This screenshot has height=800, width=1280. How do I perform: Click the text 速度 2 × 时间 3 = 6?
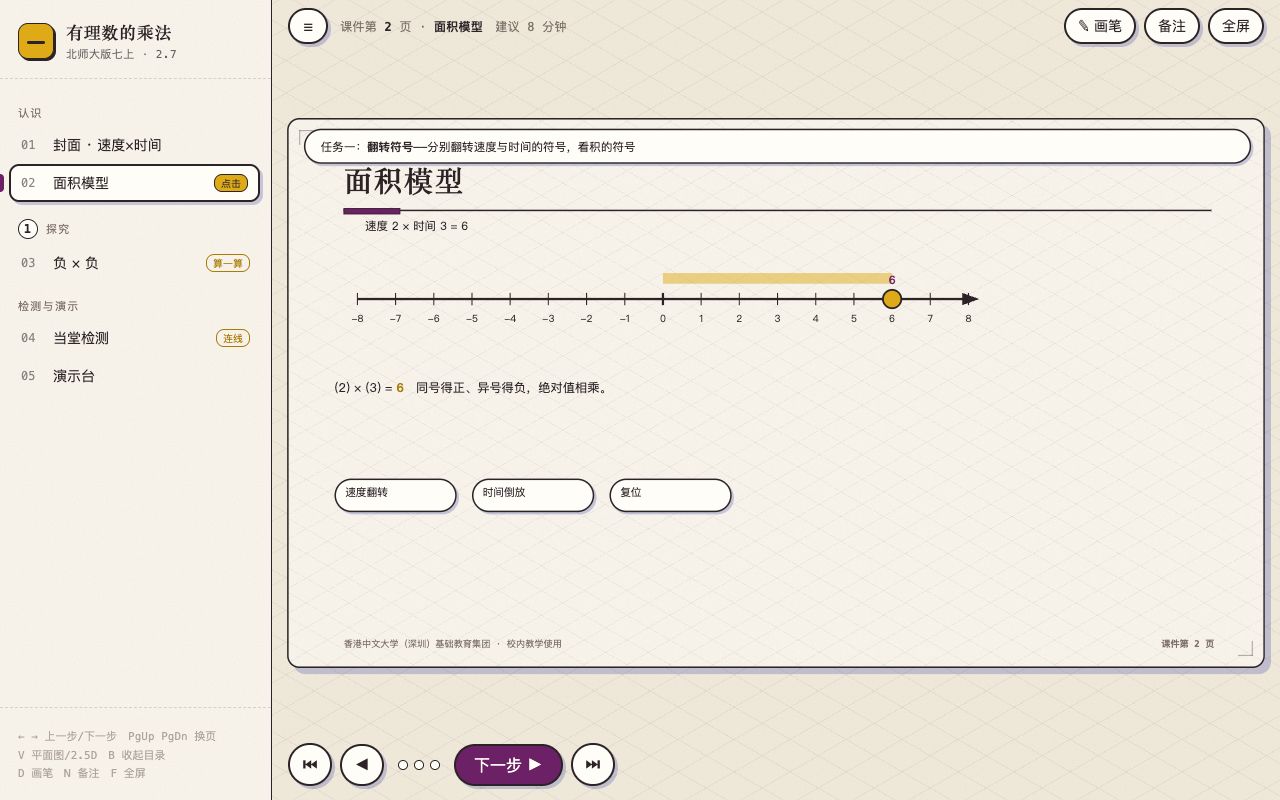(x=416, y=226)
